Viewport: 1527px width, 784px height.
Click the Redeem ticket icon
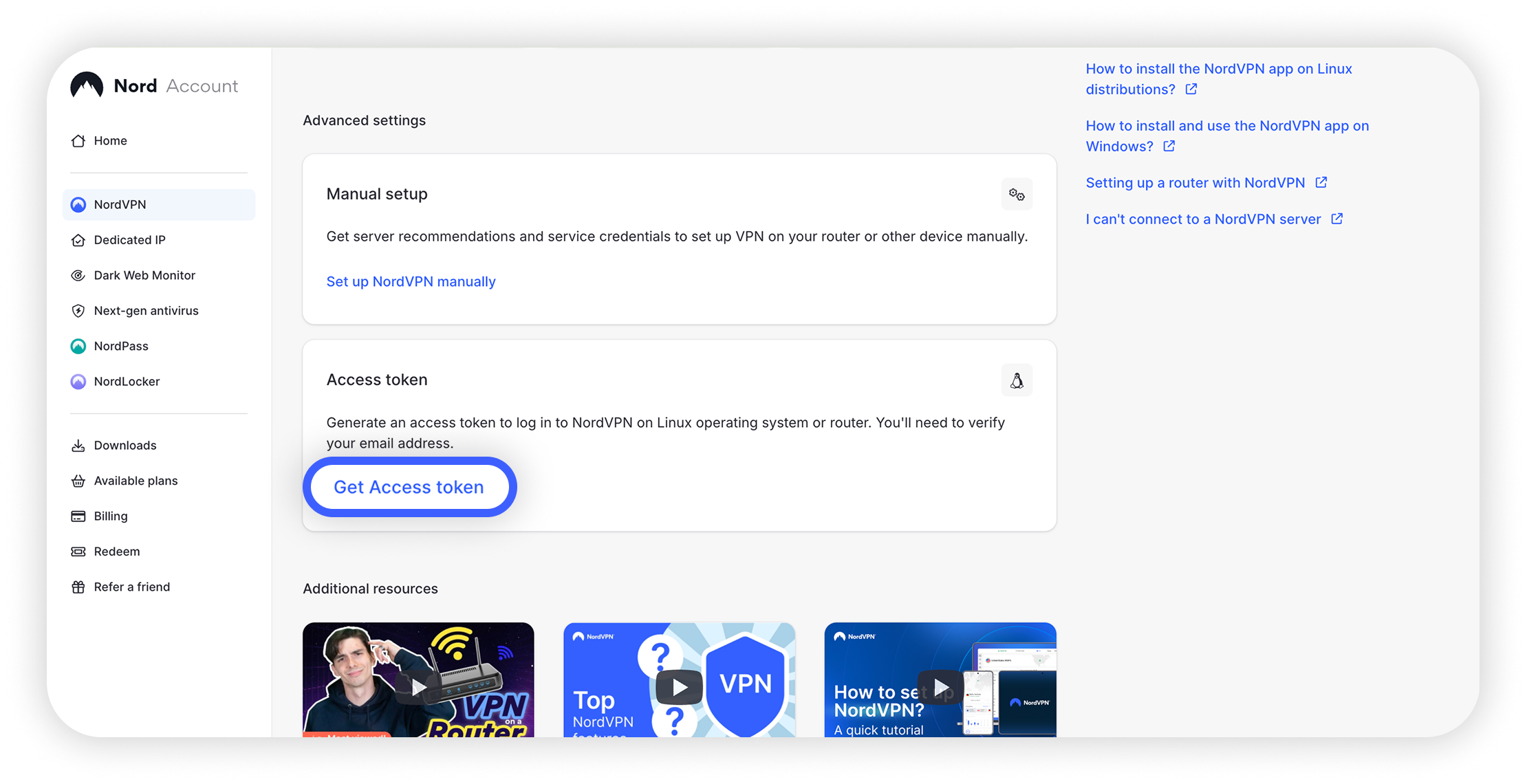pos(78,552)
